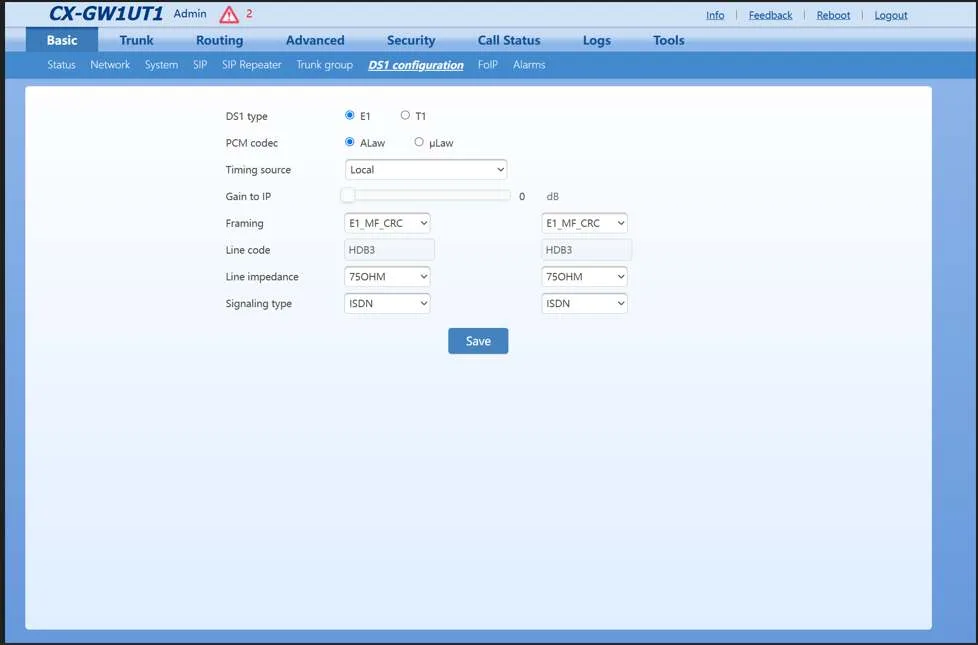Open the System submenu page
Image resolution: width=978 pixels, height=645 pixels.
click(x=162, y=65)
